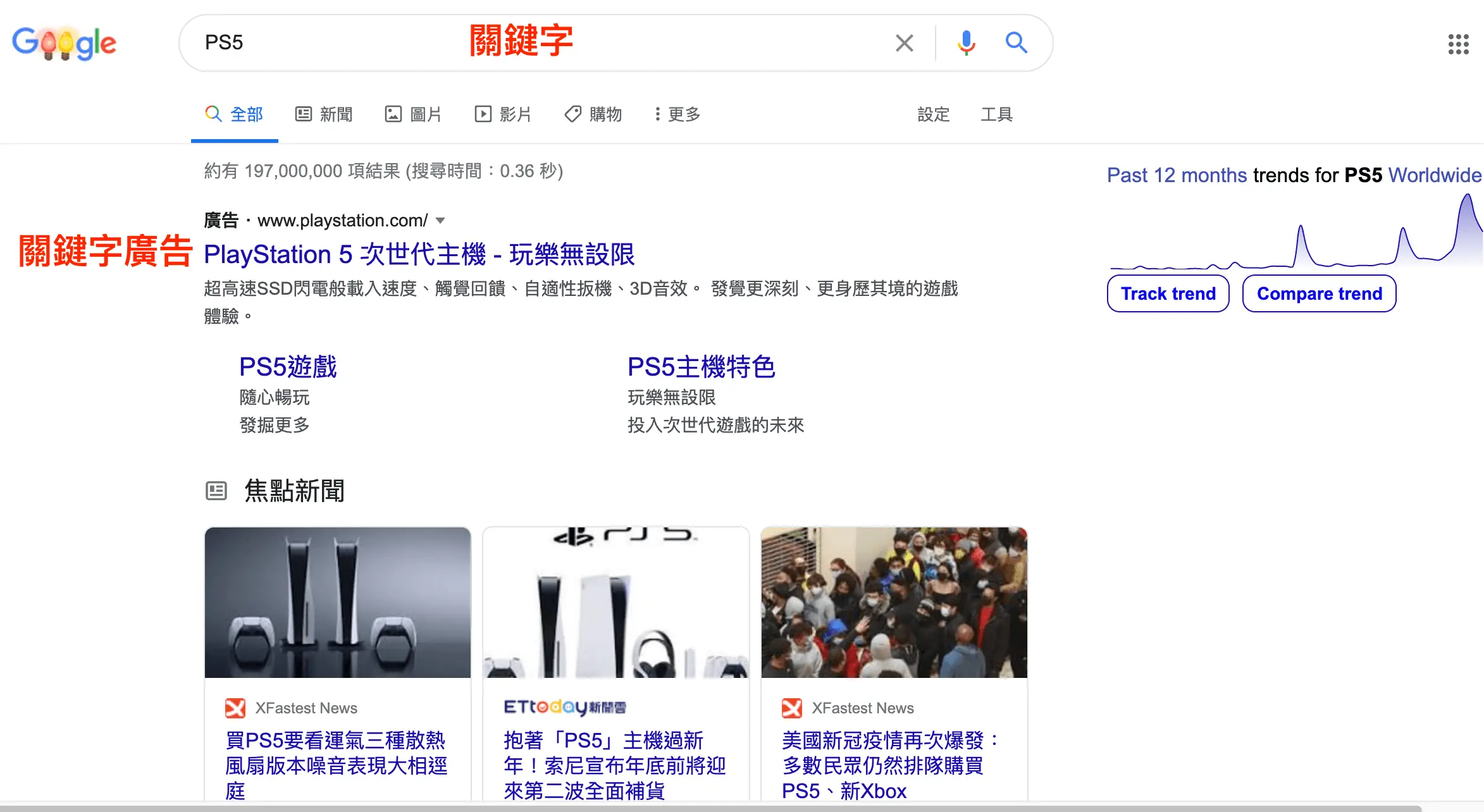
Task: Switch to the 圖片 tab
Action: (x=413, y=114)
